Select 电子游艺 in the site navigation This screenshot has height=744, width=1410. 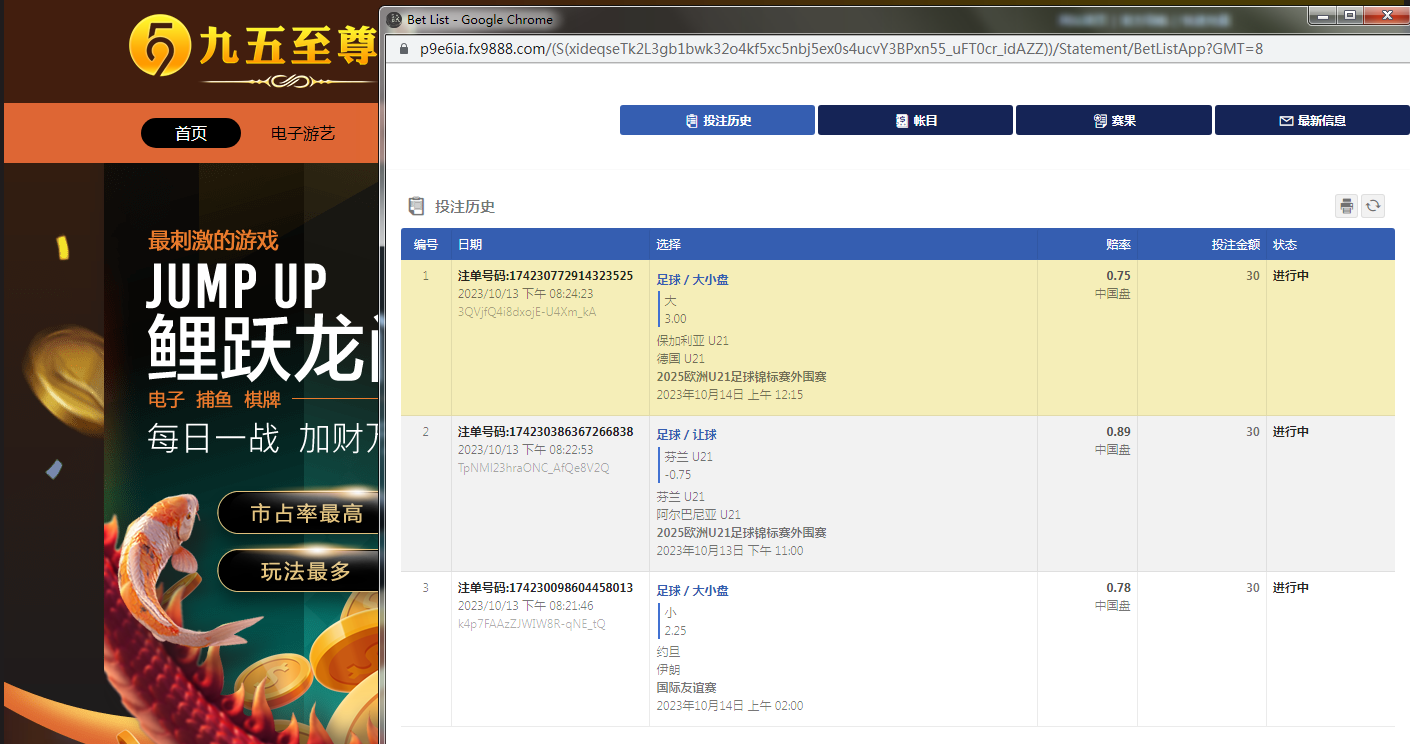click(303, 133)
